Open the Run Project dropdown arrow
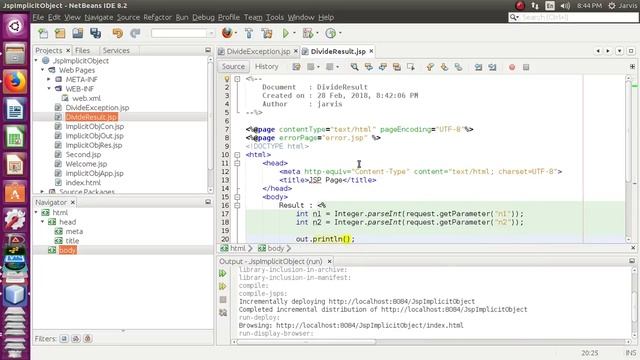This screenshot has width=640, height=360. pyautogui.click(x=294, y=33)
